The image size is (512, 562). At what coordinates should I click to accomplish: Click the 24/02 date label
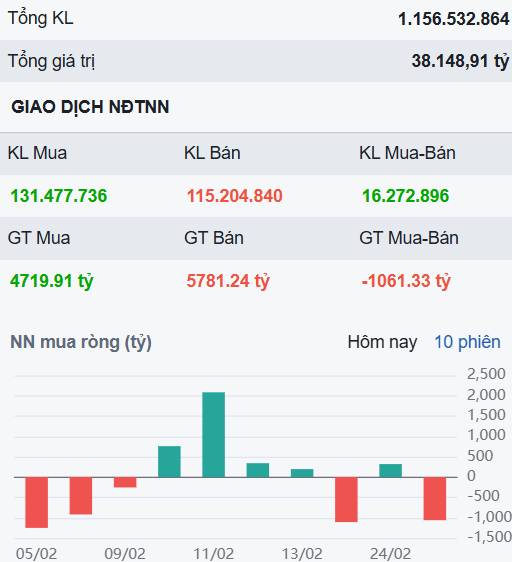point(390,554)
